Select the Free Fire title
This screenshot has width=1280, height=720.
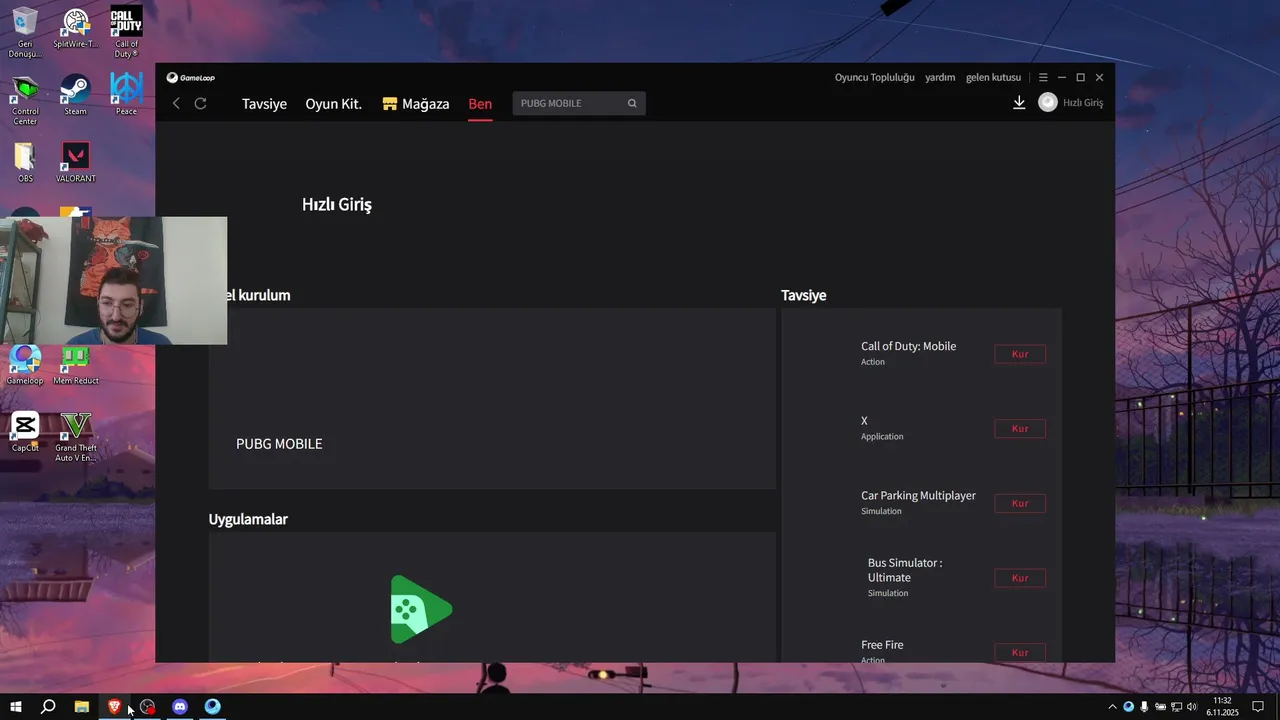click(x=882, y=645)
